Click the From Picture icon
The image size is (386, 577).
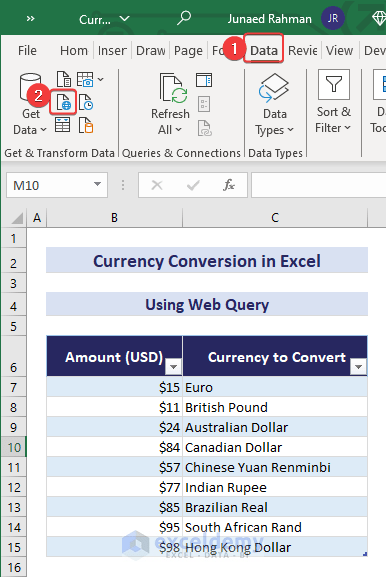point(85,79)
